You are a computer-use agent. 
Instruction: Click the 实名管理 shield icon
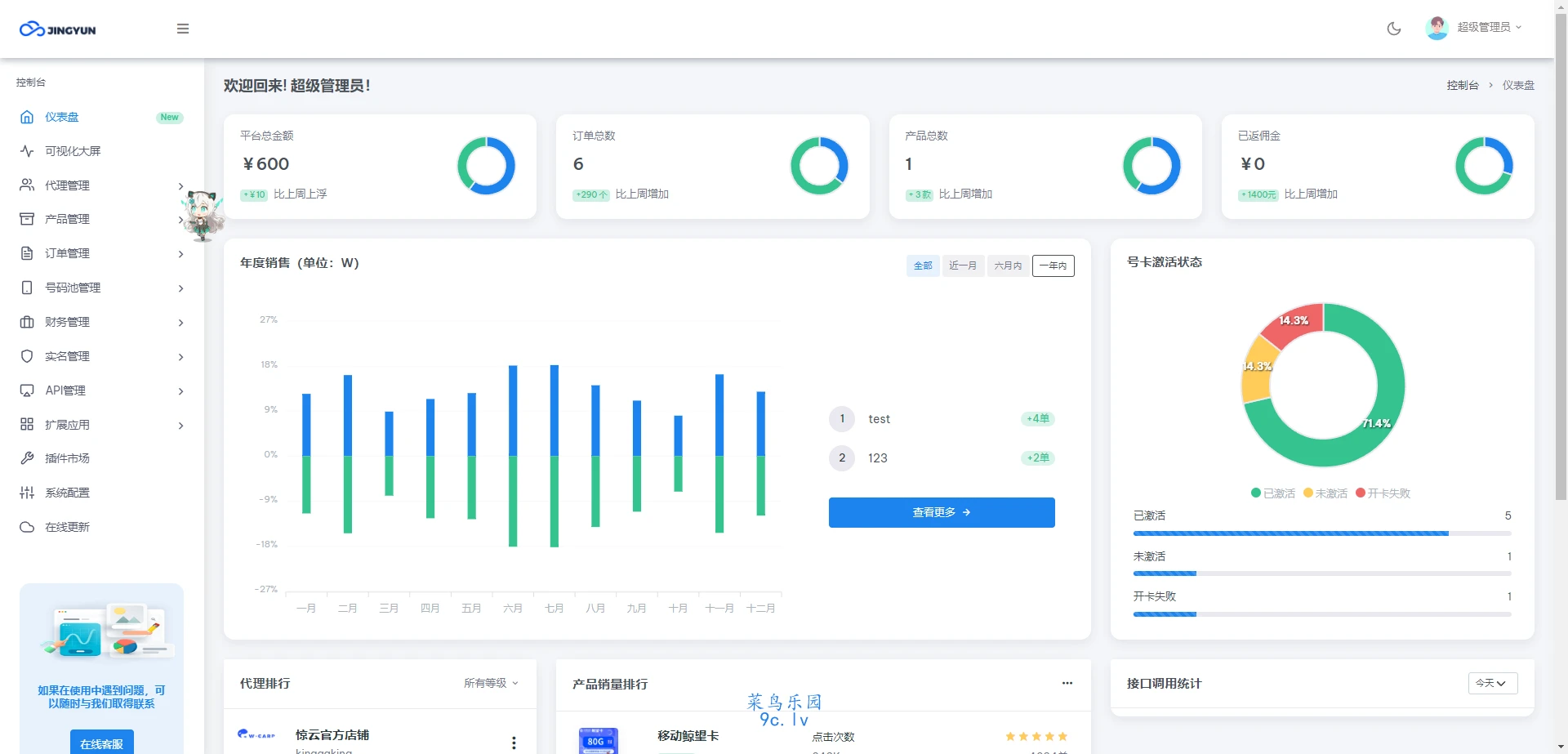(x=27, y=356)
